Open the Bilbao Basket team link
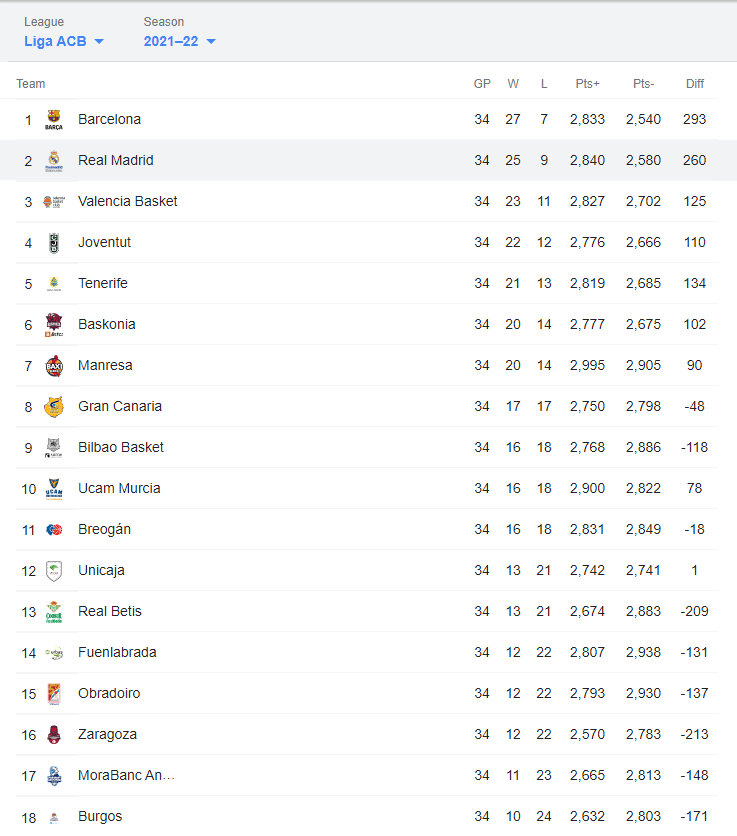Viewport: 737px width, 836px height. (121, 447)
